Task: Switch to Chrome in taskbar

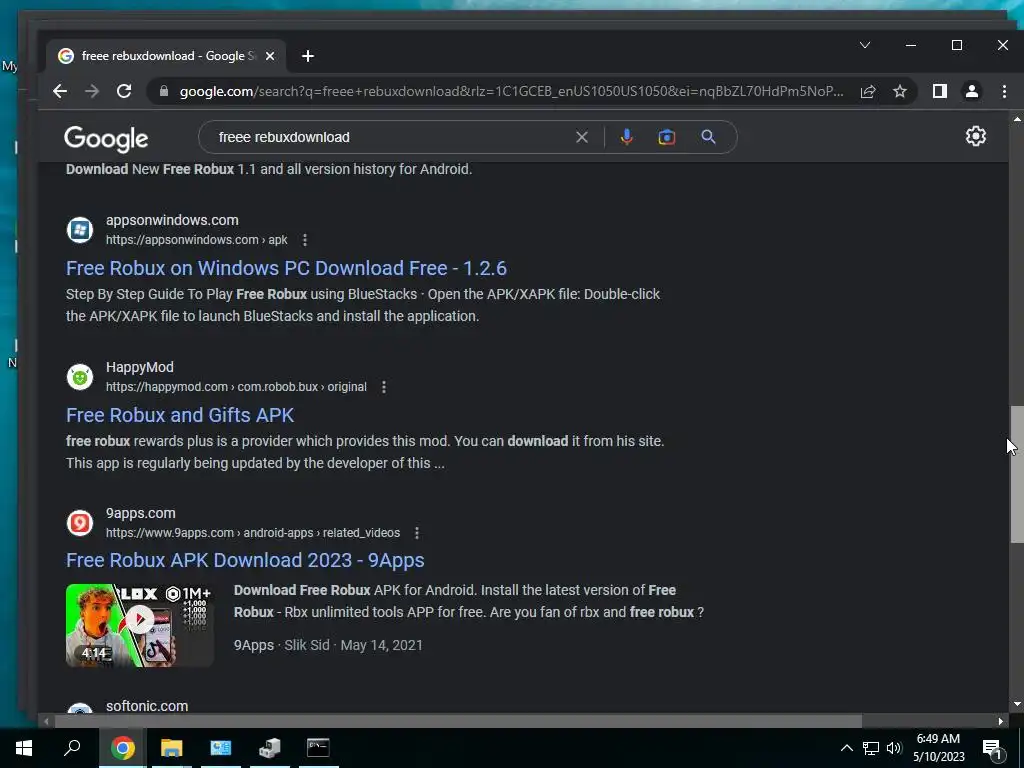Action: 122,748
